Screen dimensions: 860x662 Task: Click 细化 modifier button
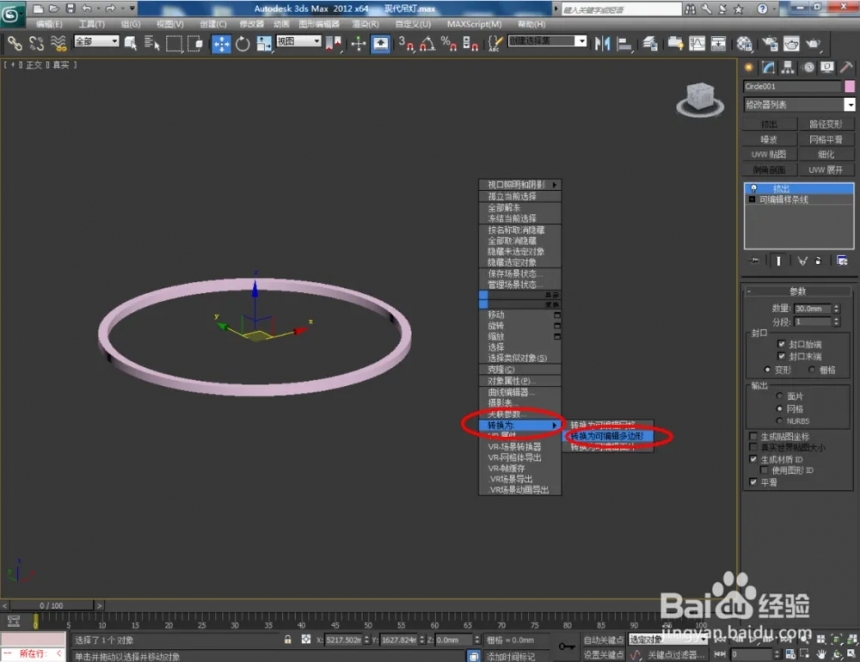(x=826, y=155)
